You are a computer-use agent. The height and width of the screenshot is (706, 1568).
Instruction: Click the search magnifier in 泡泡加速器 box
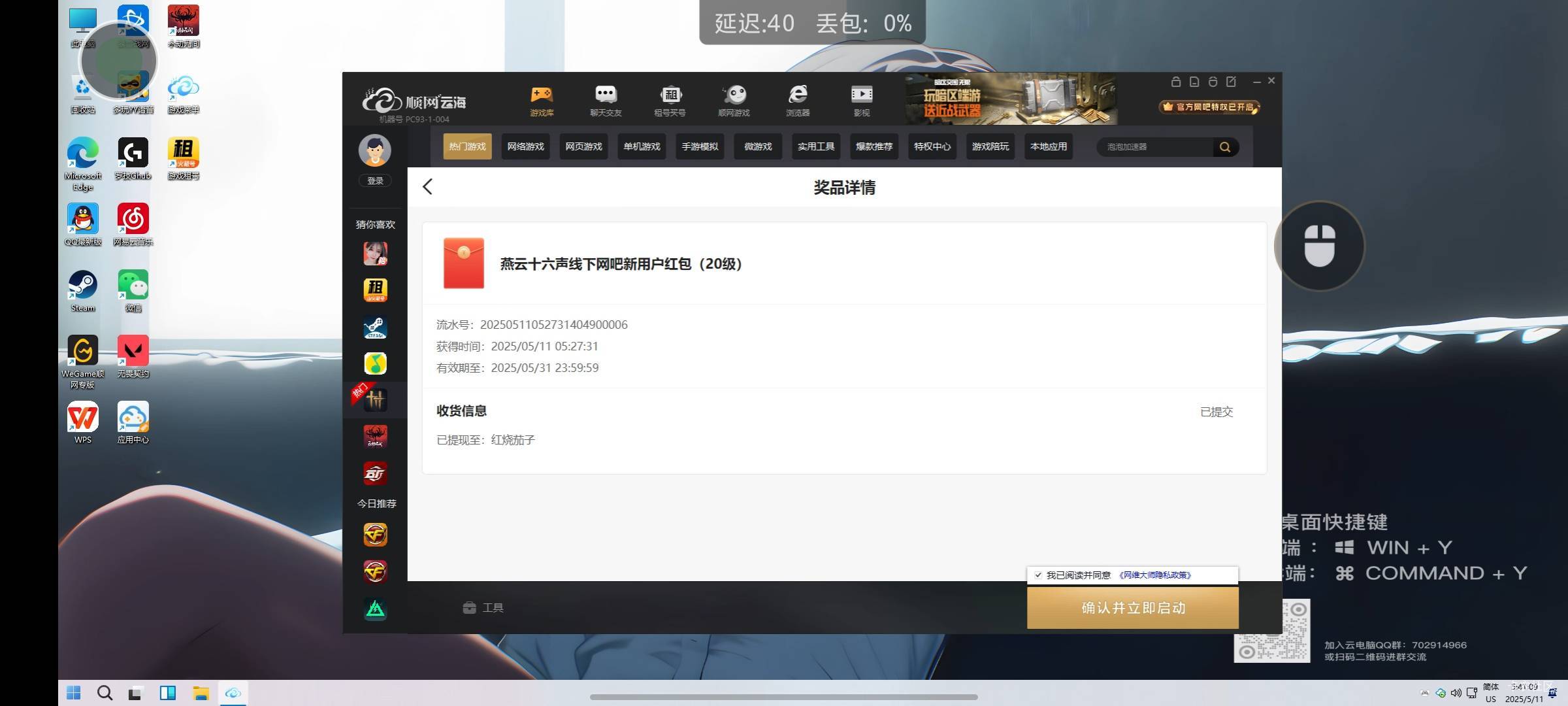[x=1225, y=147]
